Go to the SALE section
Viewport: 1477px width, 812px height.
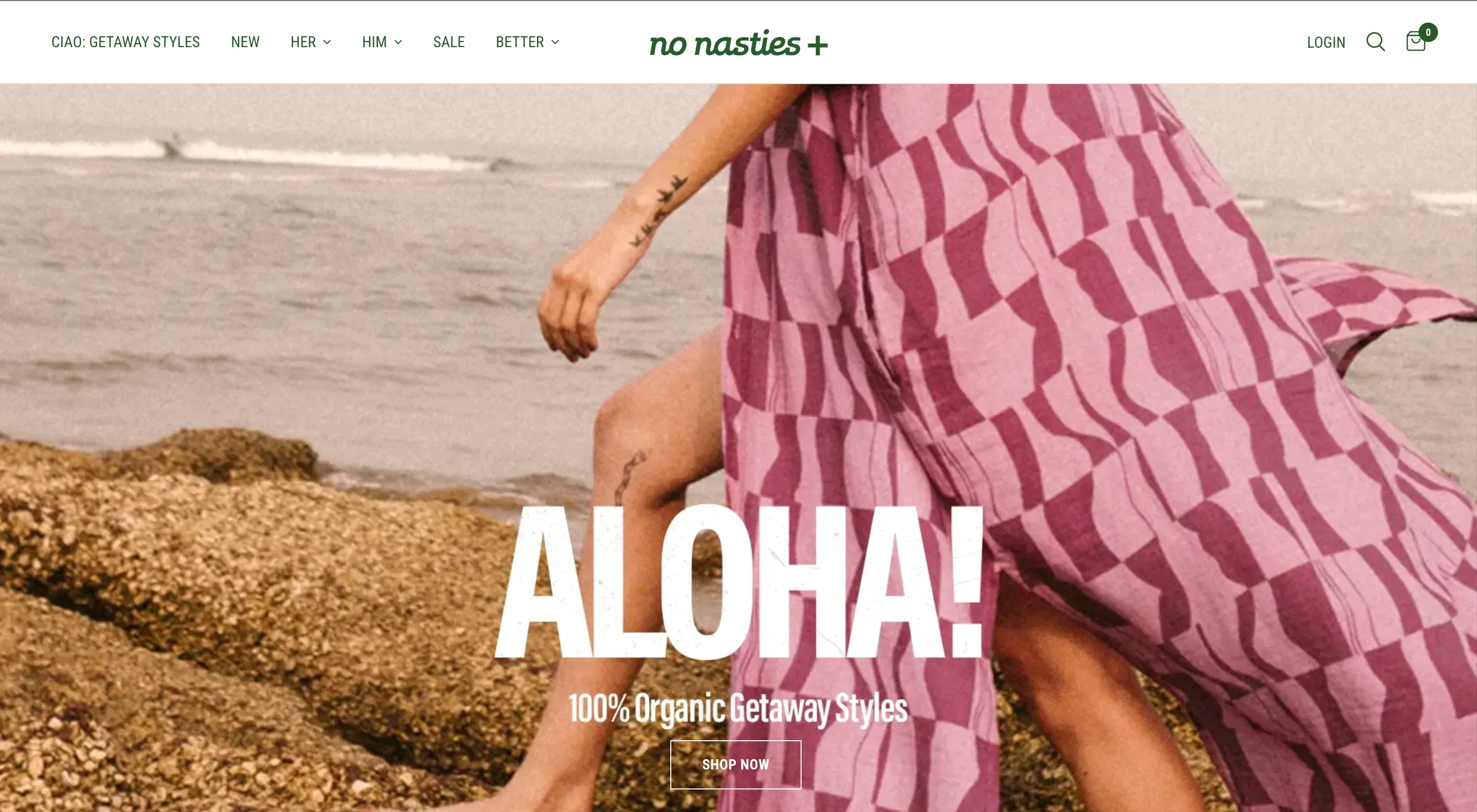pyautogui.click(x=448, y=42)
